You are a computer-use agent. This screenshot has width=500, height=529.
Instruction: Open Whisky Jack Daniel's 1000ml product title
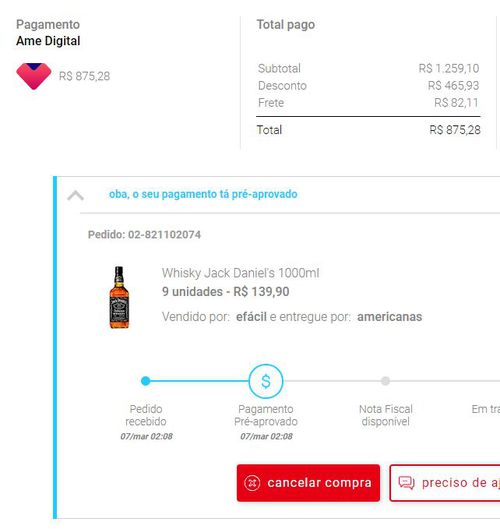pyautogui.click(x=240, y=273)
